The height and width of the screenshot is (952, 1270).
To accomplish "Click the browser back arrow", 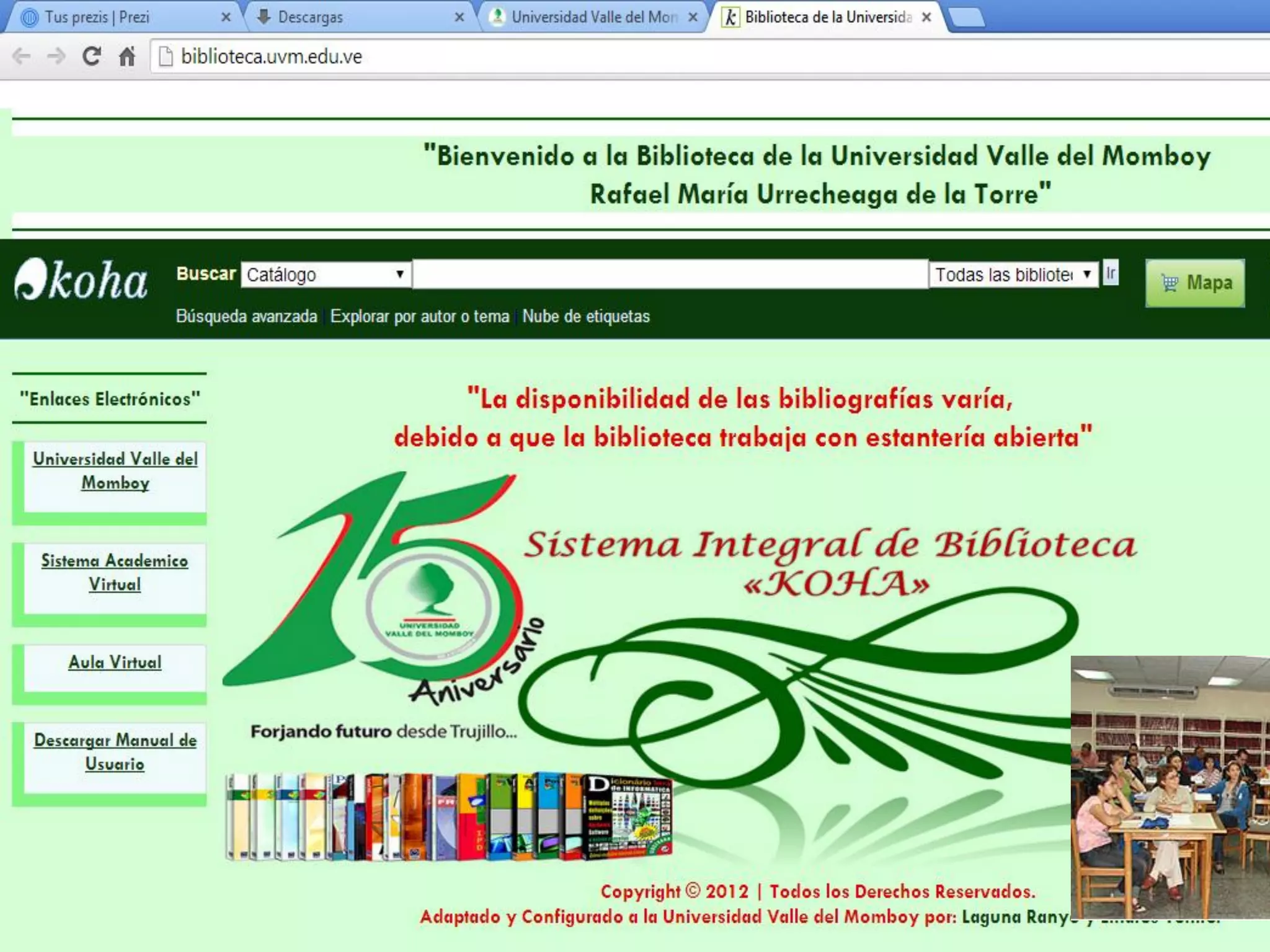I will (22, 56).
